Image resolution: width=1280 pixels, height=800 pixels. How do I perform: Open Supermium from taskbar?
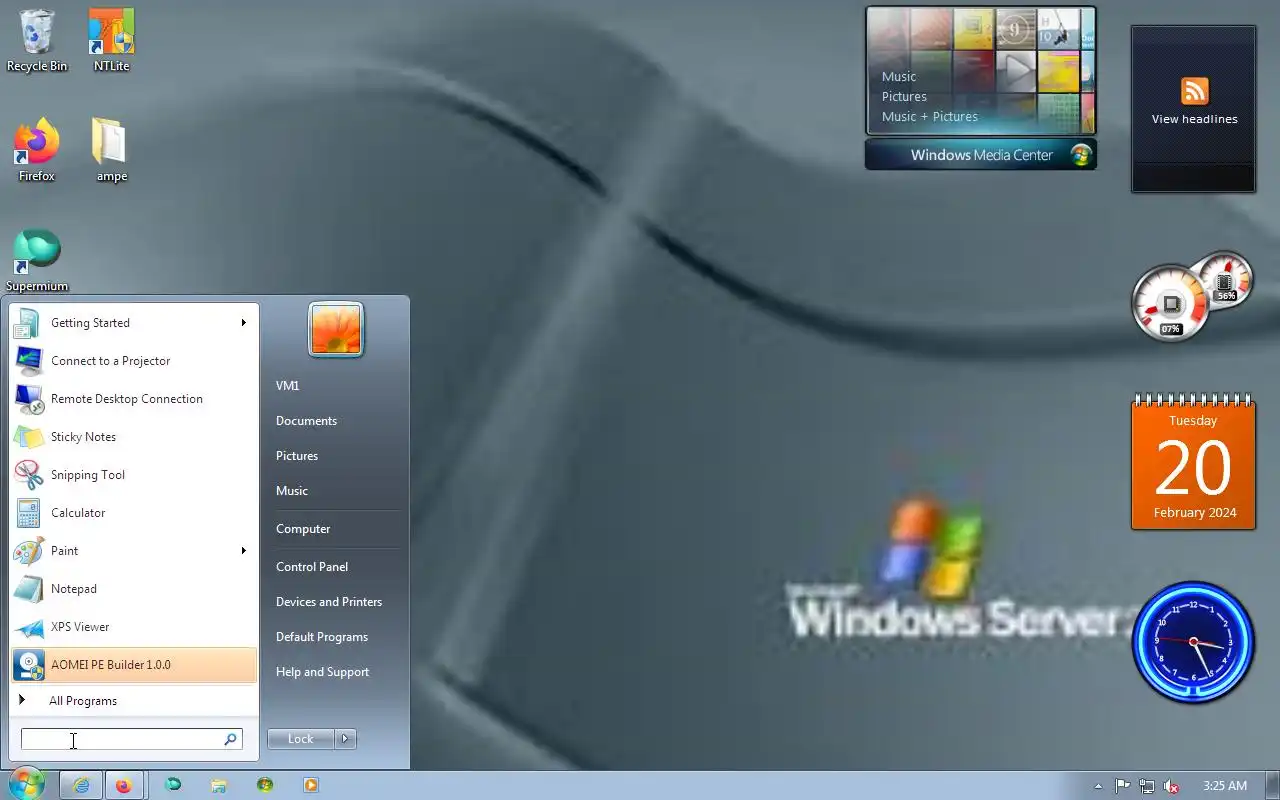click(173, 786)
